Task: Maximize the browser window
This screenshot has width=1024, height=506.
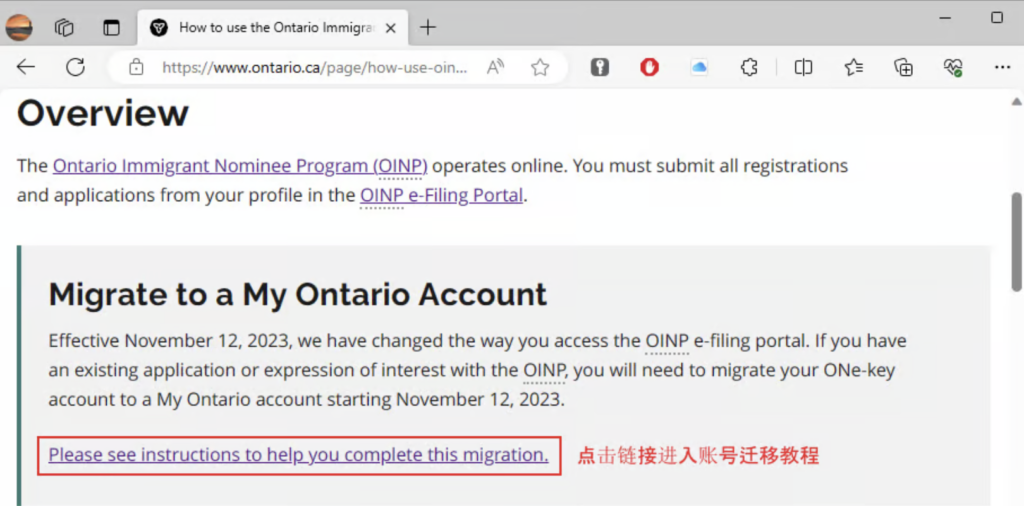Action: (997, 18)
